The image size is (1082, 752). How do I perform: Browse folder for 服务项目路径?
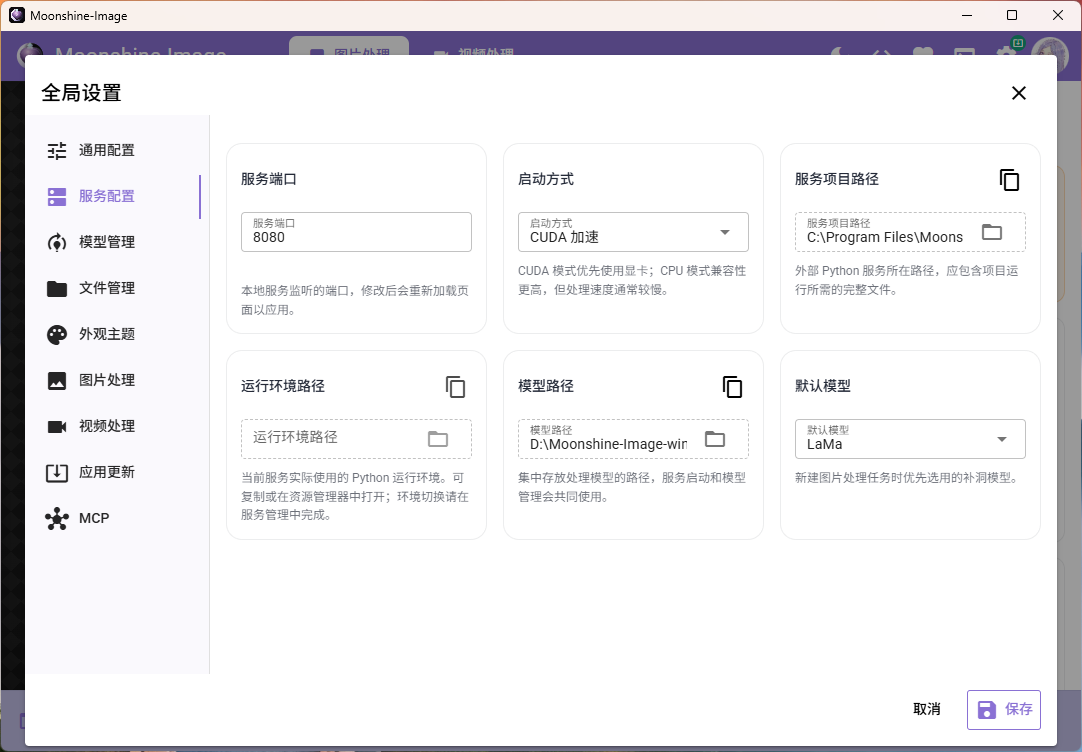pyautogui.click(x=992, y=232)
